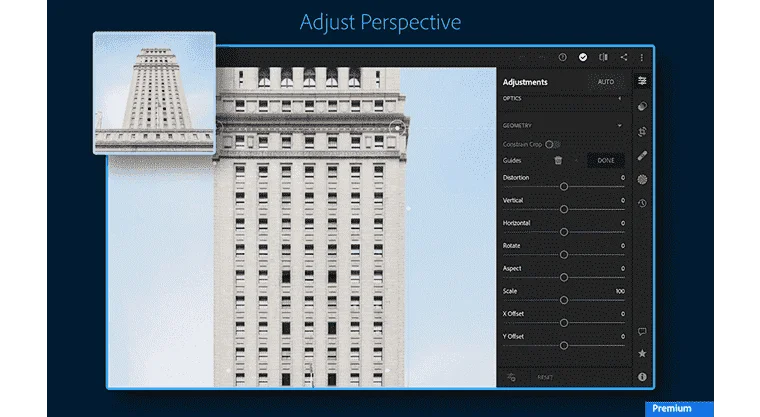Screen dimensions: 760x417
Task: Click the white checkmark sync icon
Action: click(583, 57)
